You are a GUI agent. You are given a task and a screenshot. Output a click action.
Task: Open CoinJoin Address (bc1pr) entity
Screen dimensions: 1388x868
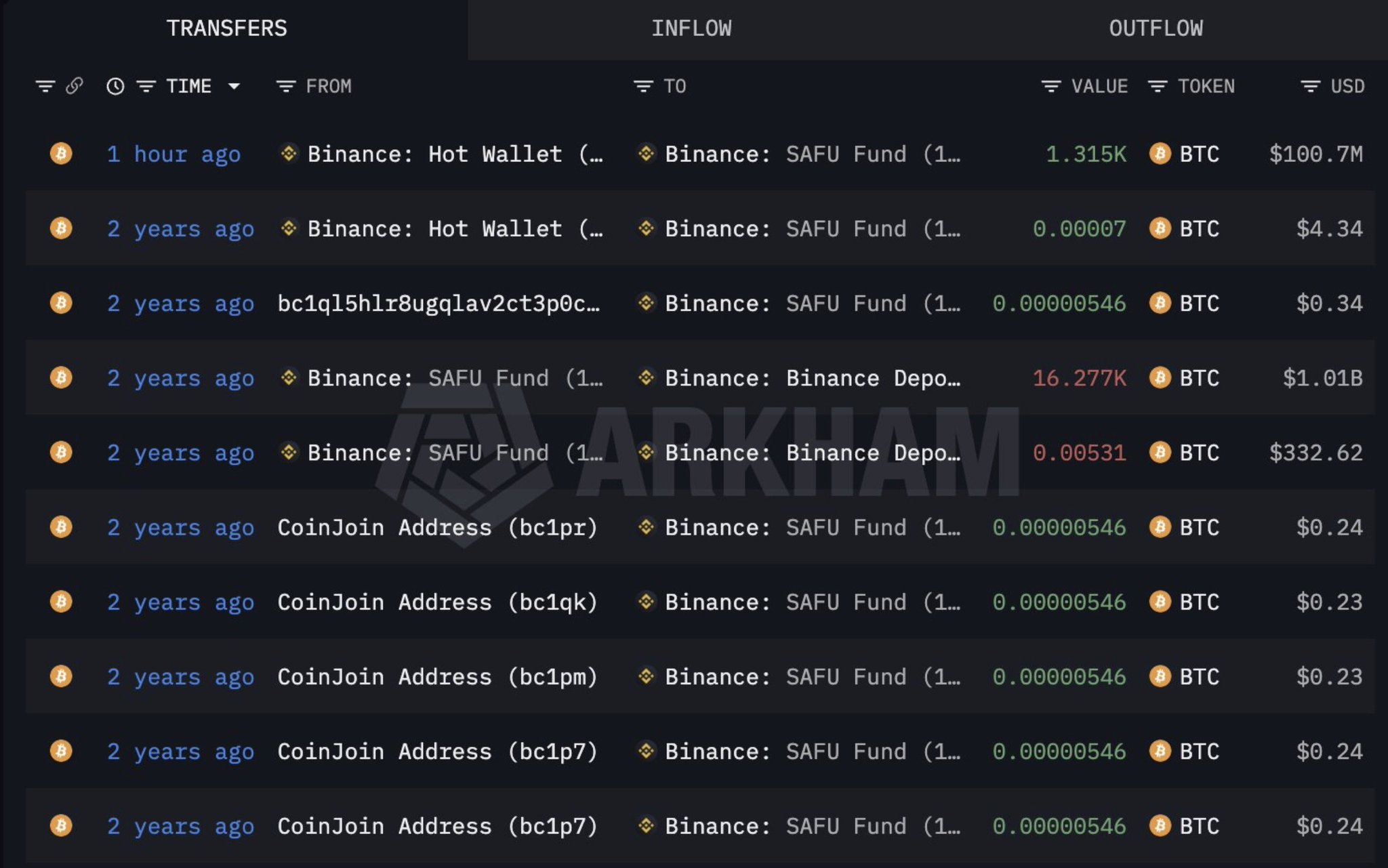pyautogui.click(x=437, y=527)
